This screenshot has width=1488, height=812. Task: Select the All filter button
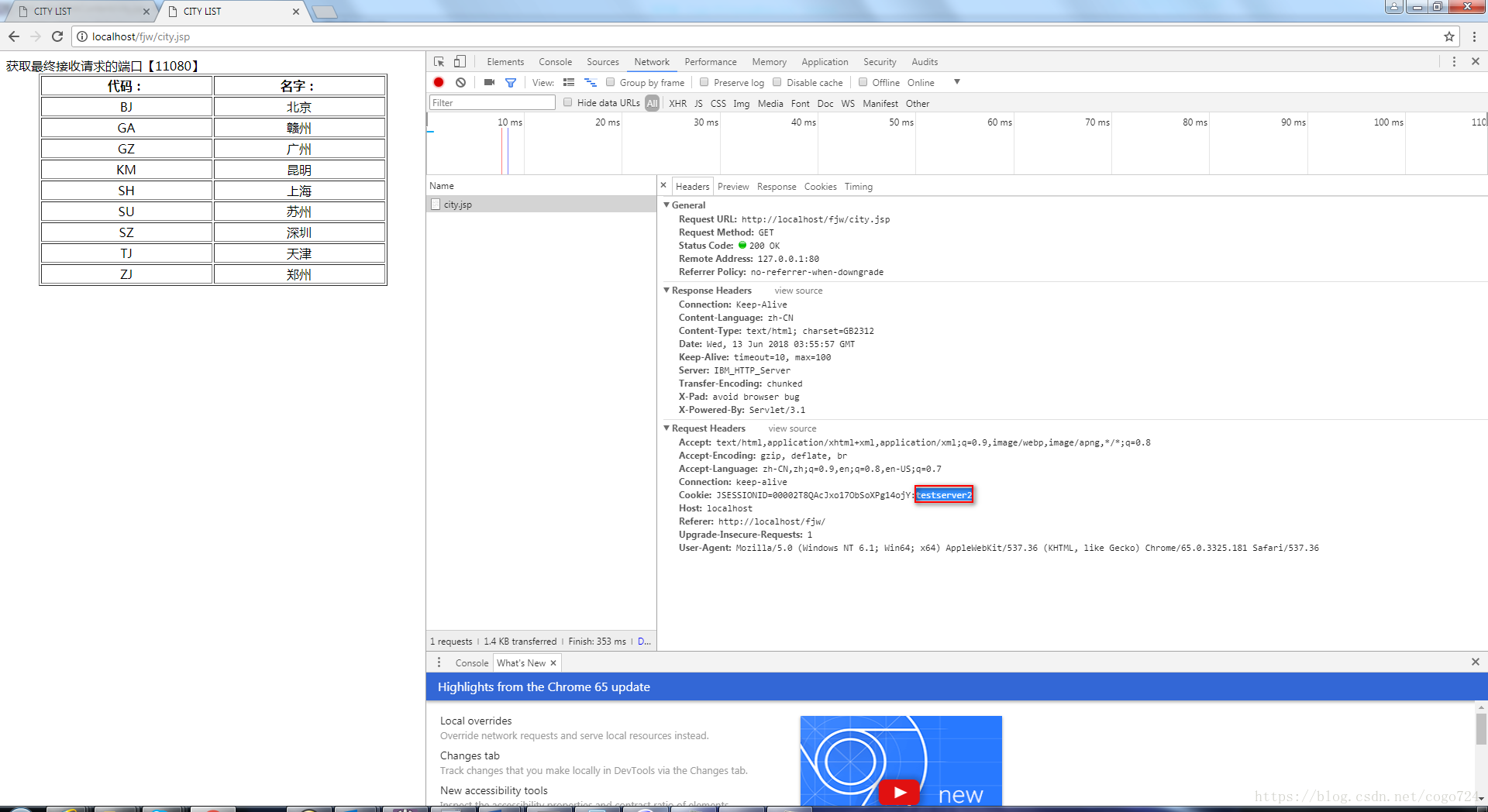coord(652,103)
